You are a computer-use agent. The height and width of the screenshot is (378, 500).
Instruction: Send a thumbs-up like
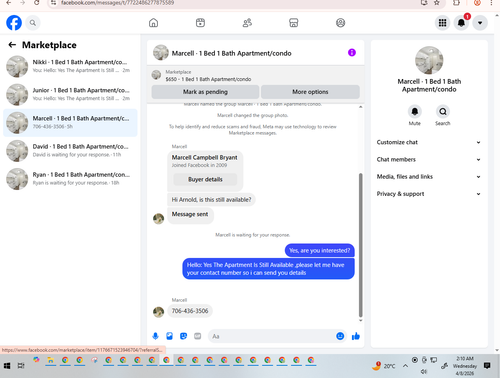pyautogui.click(x=356, y=336)
